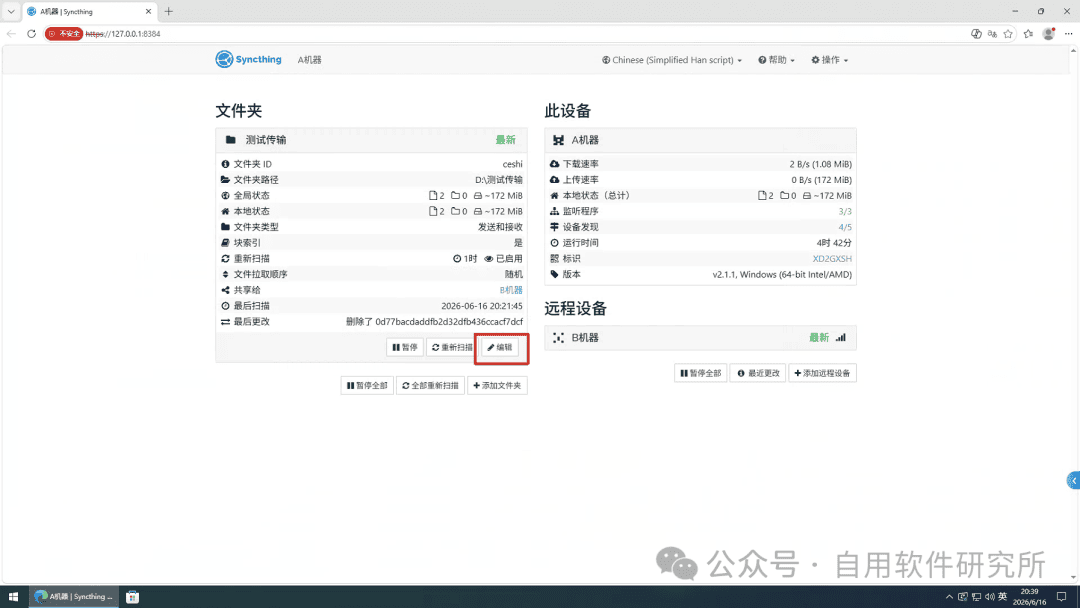Click the signpost icon beside 设备发现

554,227
